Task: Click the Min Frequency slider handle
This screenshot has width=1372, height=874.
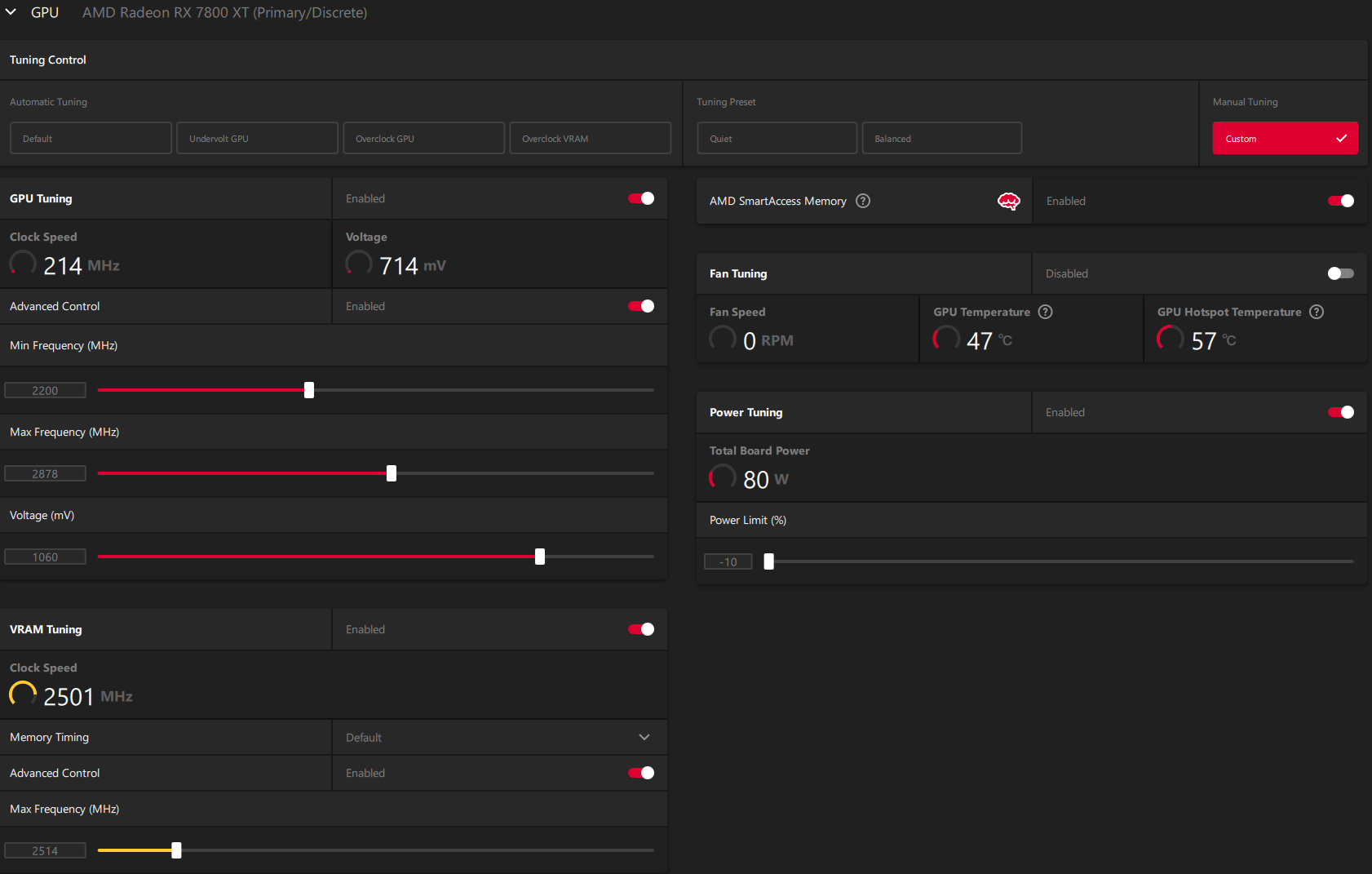Action: coord(309,390)
